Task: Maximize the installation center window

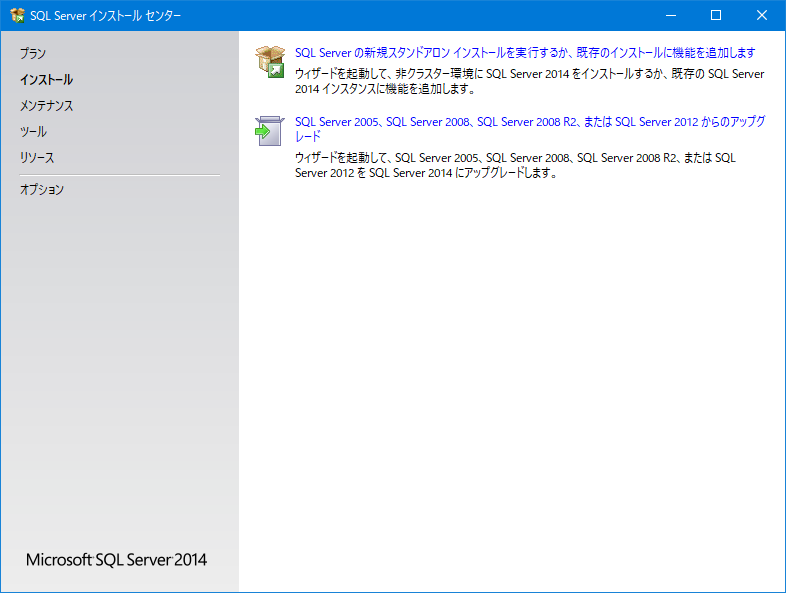Action: [716, 16]
